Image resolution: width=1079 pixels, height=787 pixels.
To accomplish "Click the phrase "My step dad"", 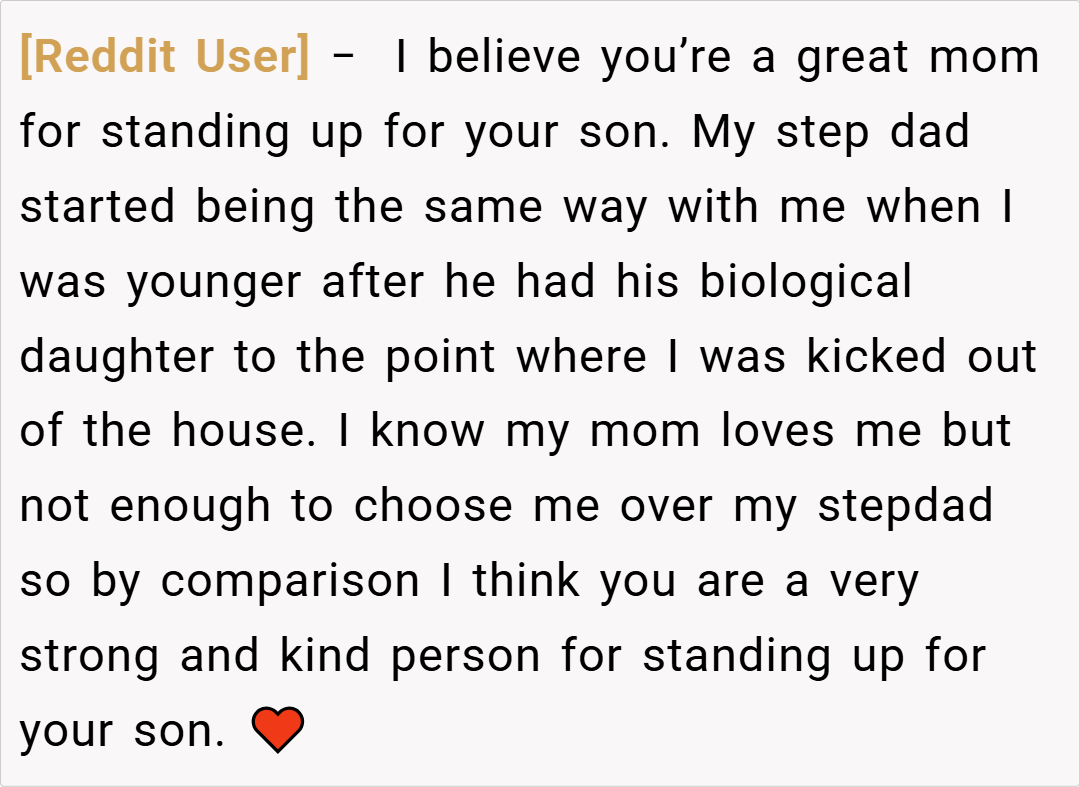I will (831, 132).
